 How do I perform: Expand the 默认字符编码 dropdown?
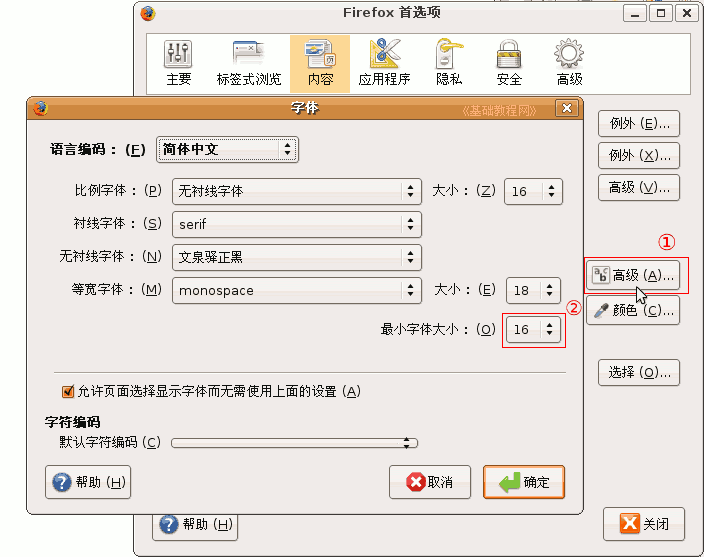[x=295, y=443]
